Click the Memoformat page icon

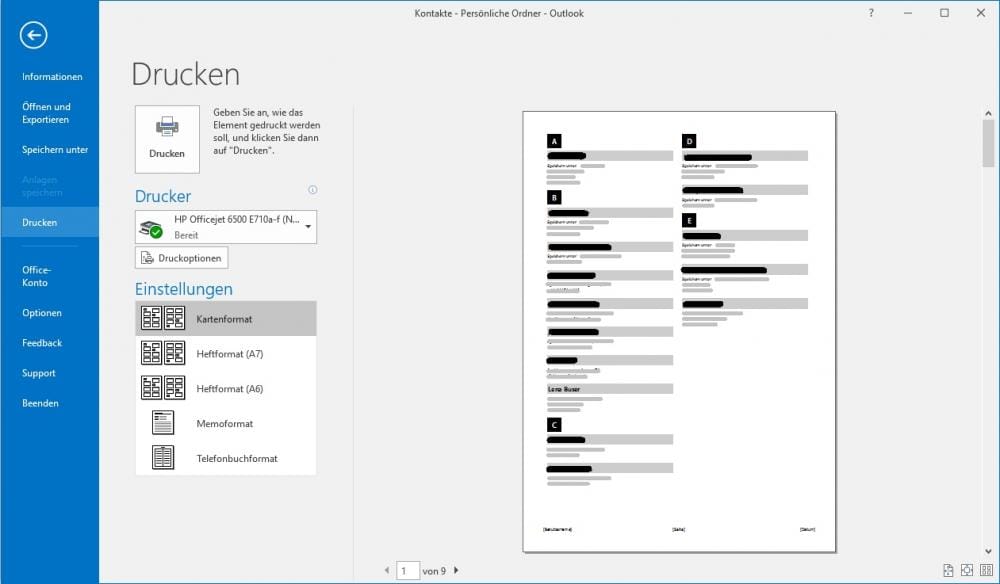click(x=163, y=423)
